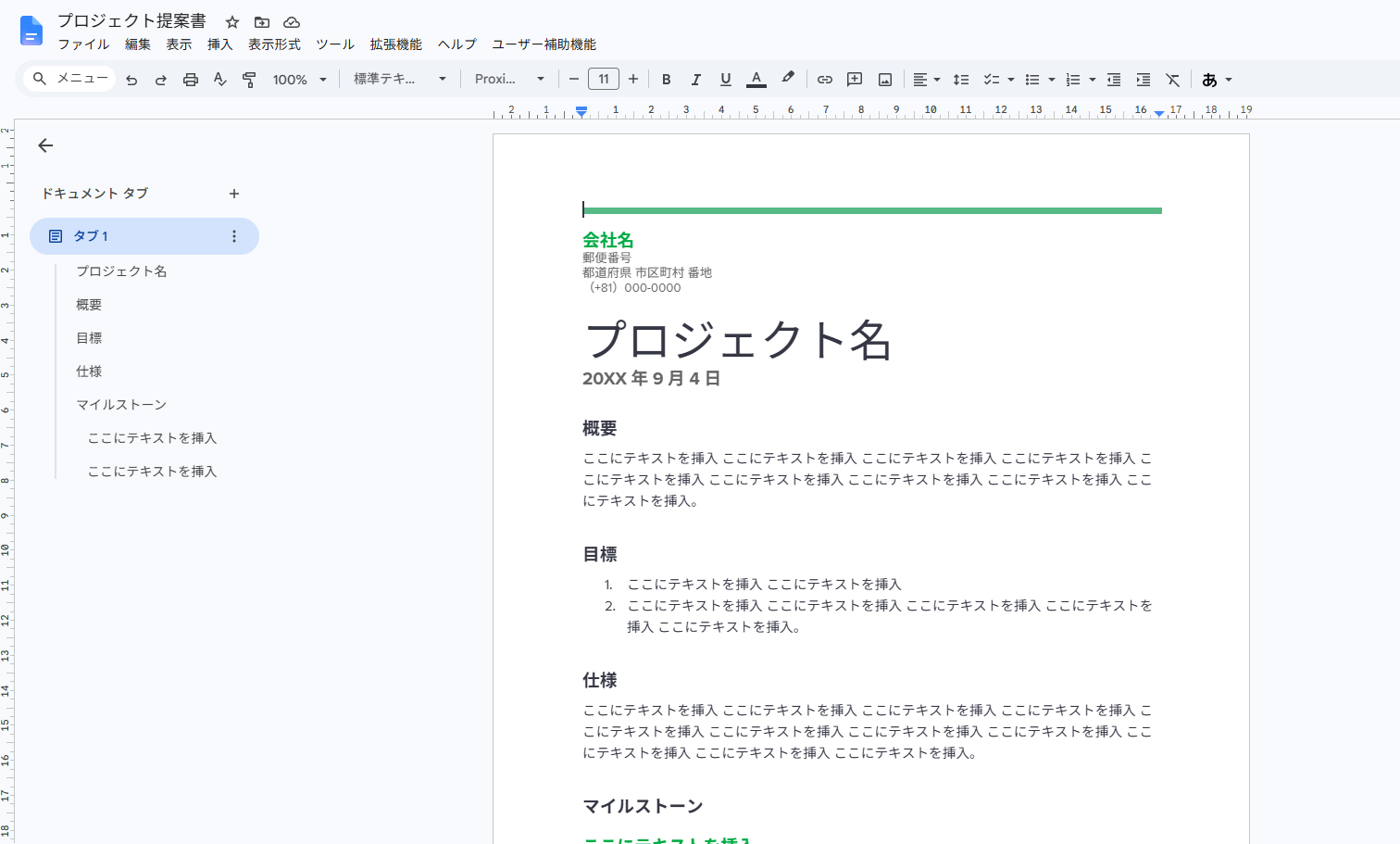Open the ファイル menu
Image resolution: width=1400 pixels, height=844 pixels.
pos(83,44)
